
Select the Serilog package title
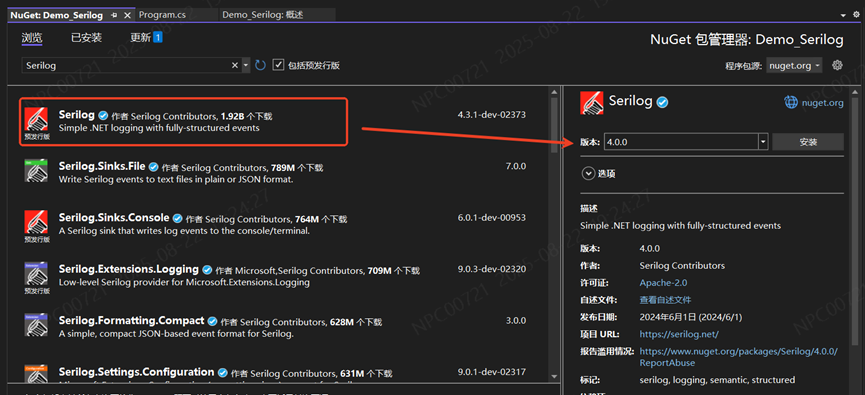[77, 115]
